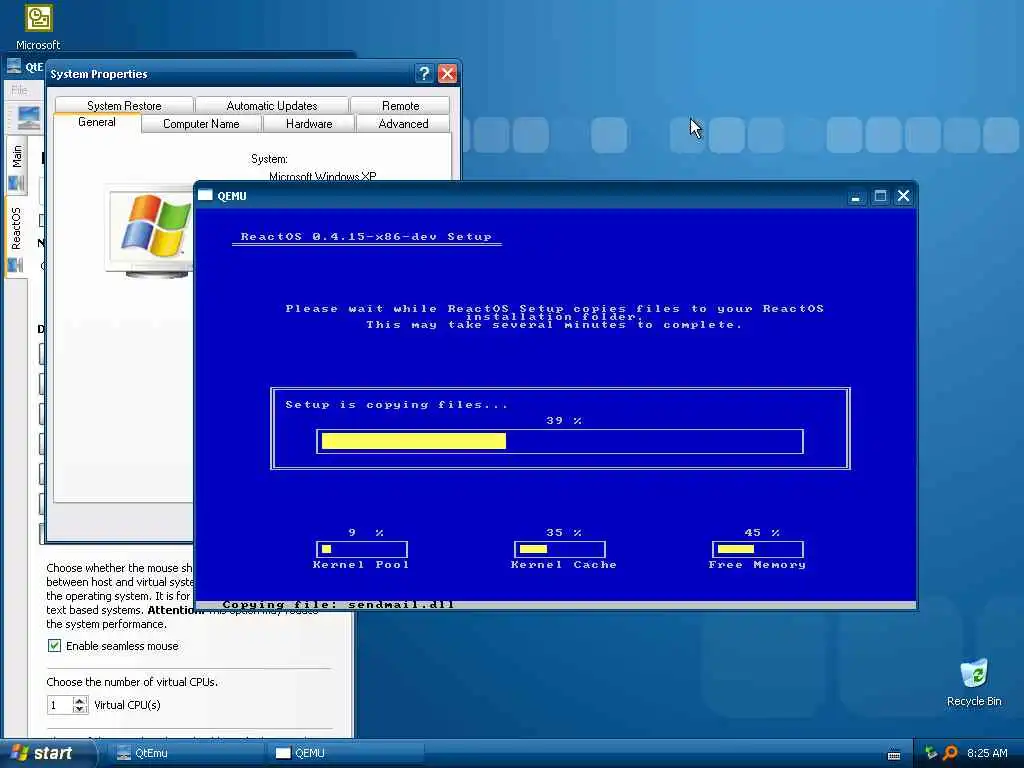Click the "ReactOS 0.4.15-x86-dev Setup" heading
This screenshot has height=768, width=1024.
coord(366,236)
